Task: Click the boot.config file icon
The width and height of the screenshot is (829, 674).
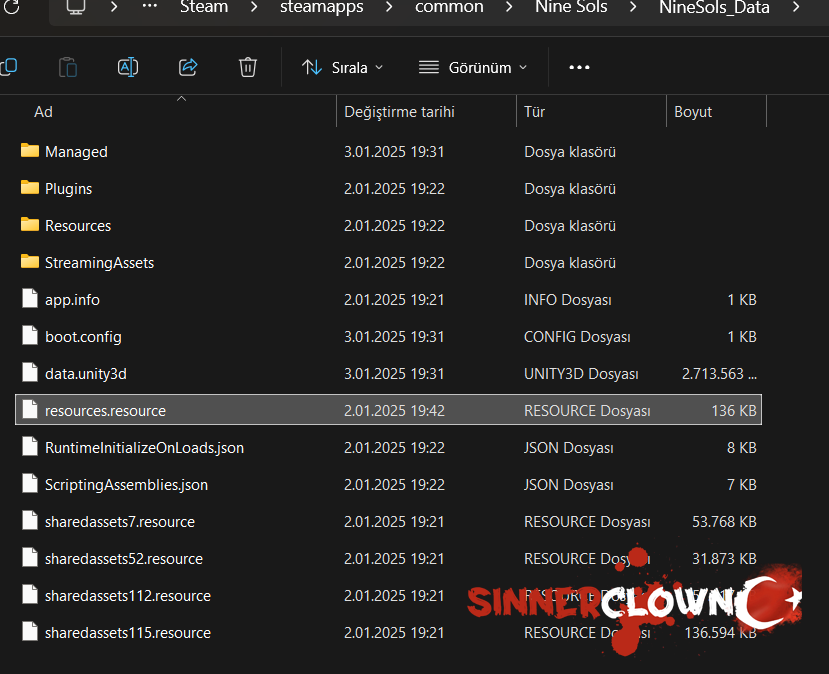Action: point(30,336)
